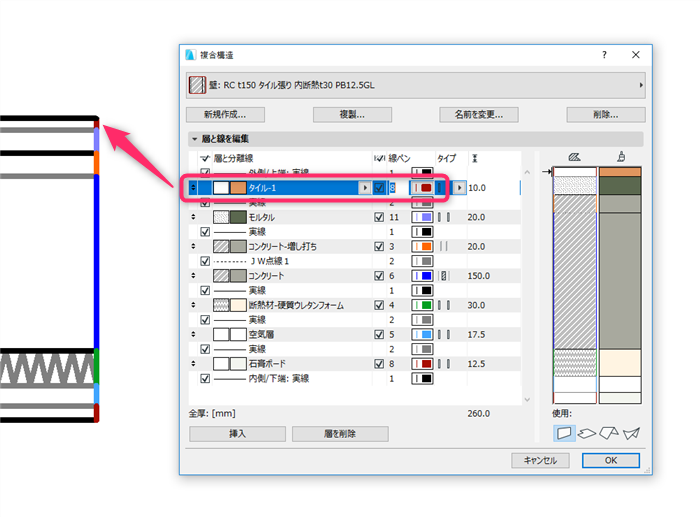Open the タイル-1 building material popup arrow
Image resolution: width=700 pixels, height=517 pixels.
365,188
